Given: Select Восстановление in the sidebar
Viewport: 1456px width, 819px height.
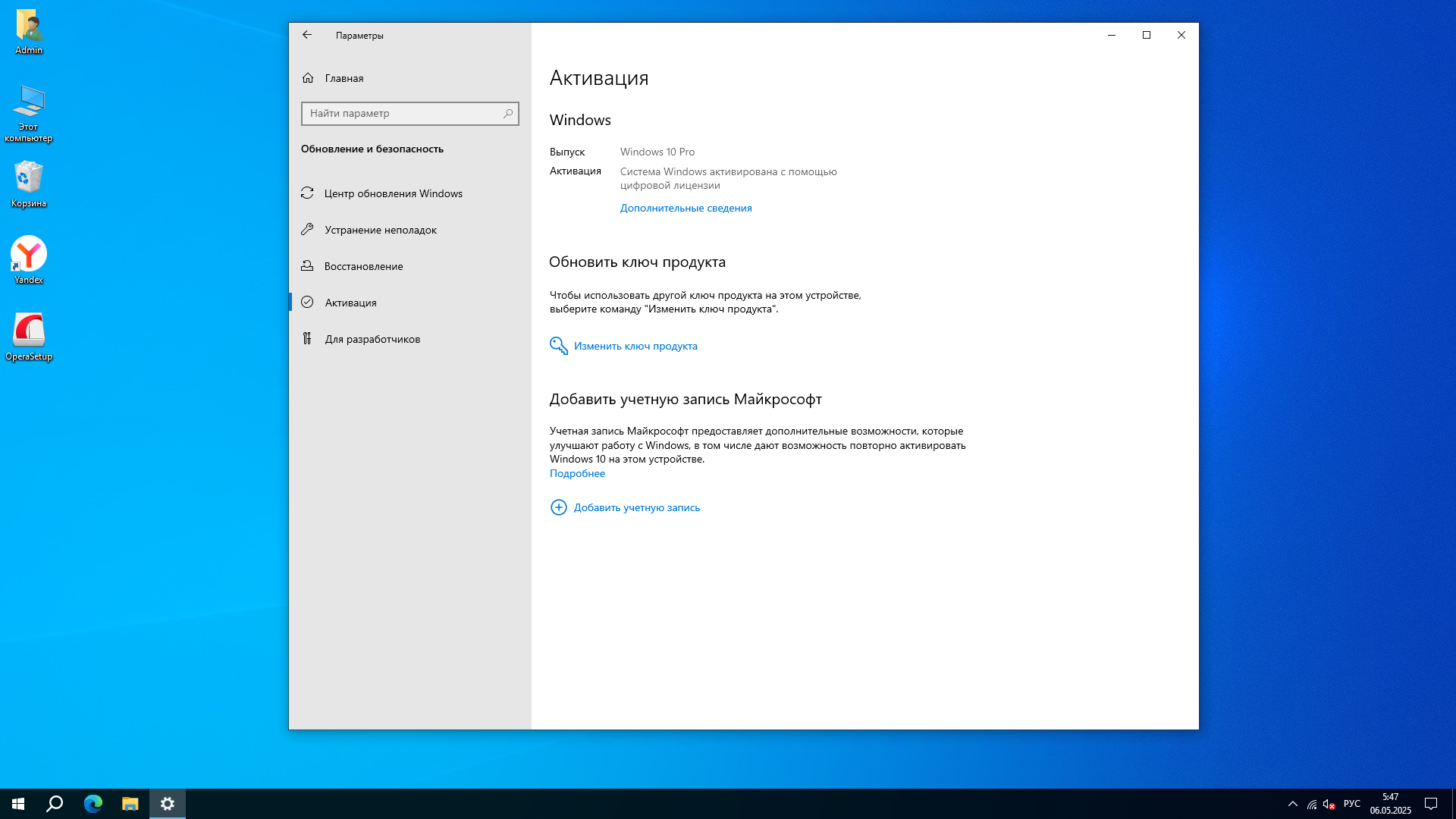Looking at the screenshot, I should 363,266.
